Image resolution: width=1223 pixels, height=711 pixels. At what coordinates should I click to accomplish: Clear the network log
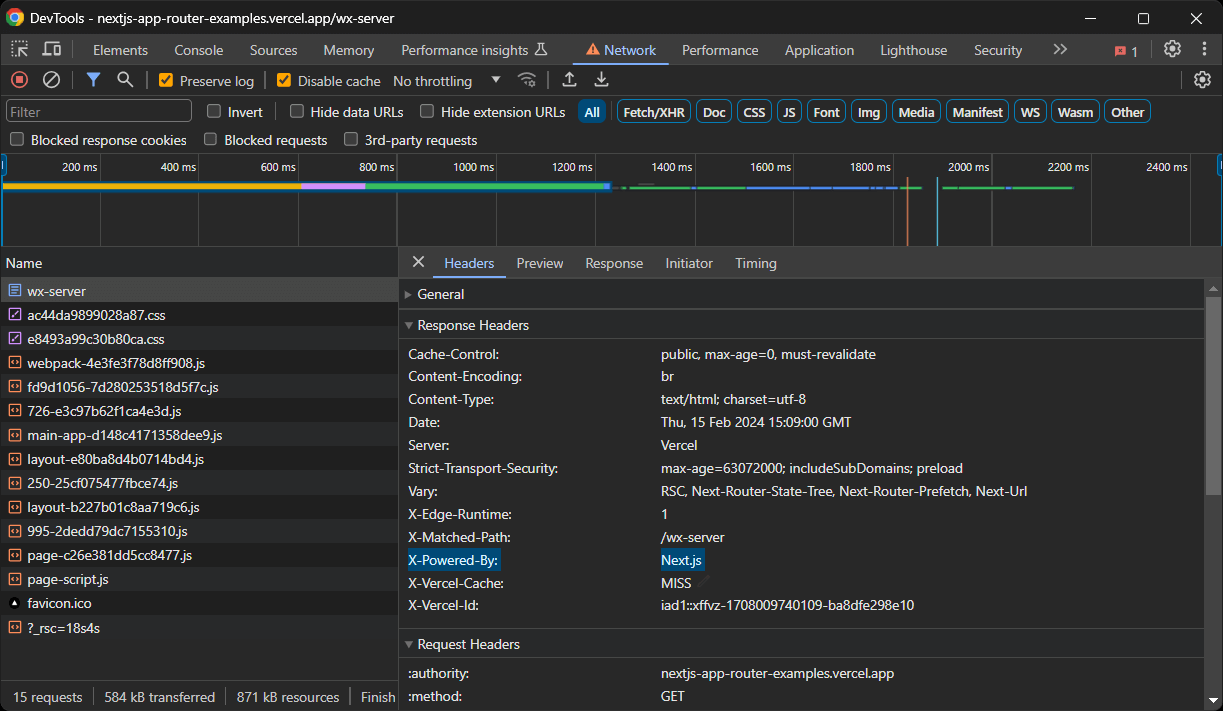coord(51,80)
